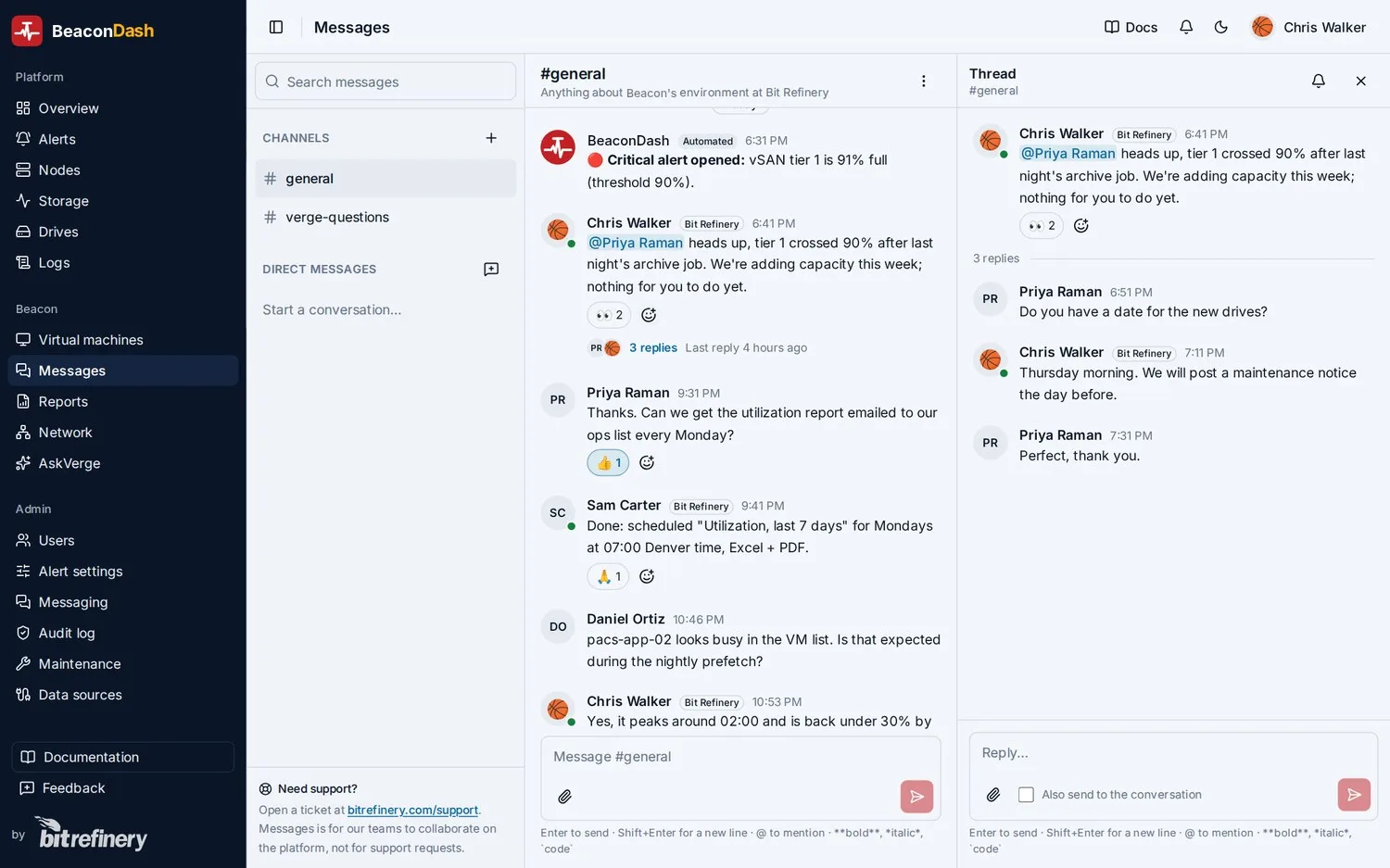Toggle eyes reaction in Thread panel
Screen dimensions: 1390x868
(x=1042, y=226)
